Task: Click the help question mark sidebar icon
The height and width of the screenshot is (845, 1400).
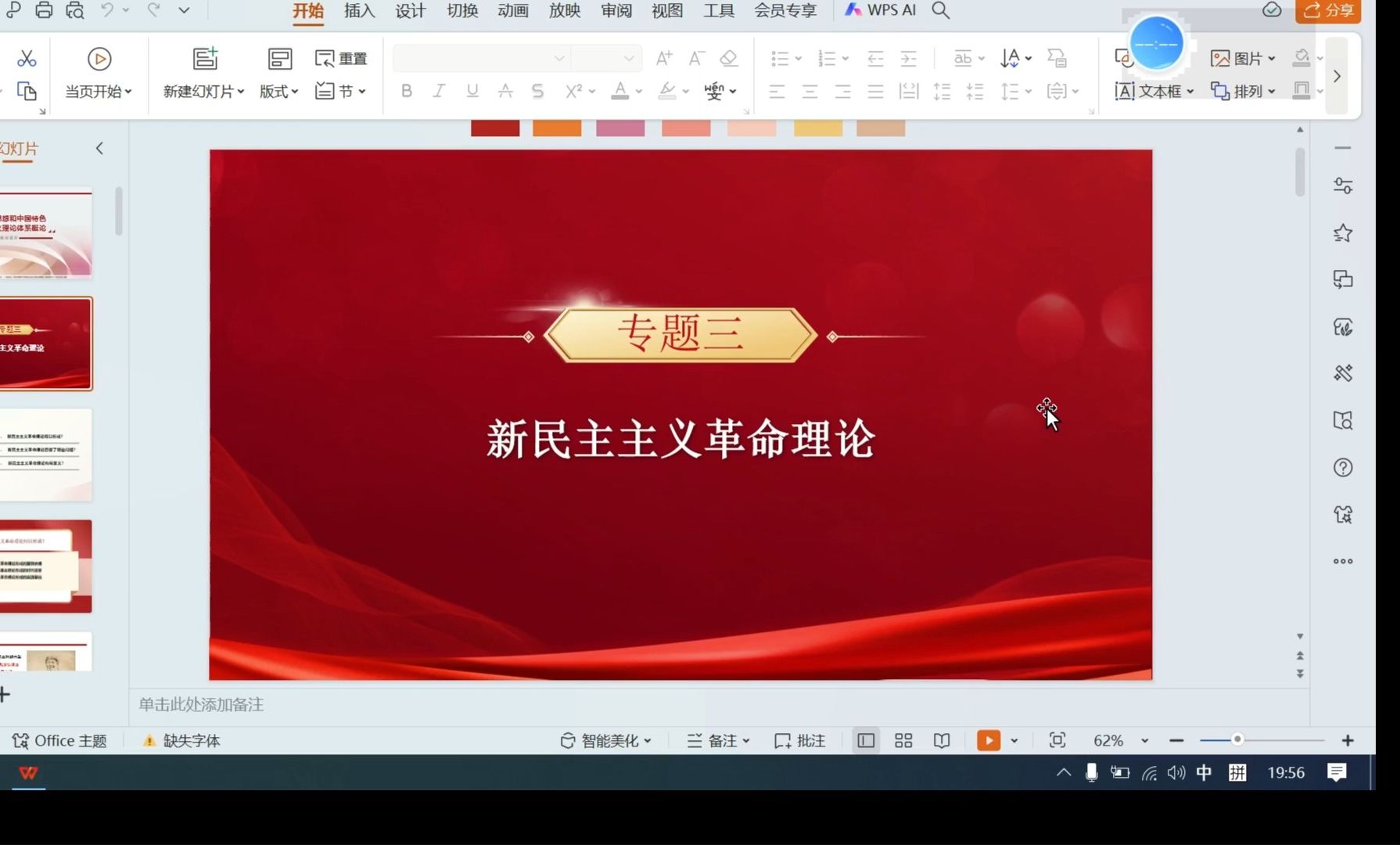Action: pyautogui.click(x=1343, y=468)
